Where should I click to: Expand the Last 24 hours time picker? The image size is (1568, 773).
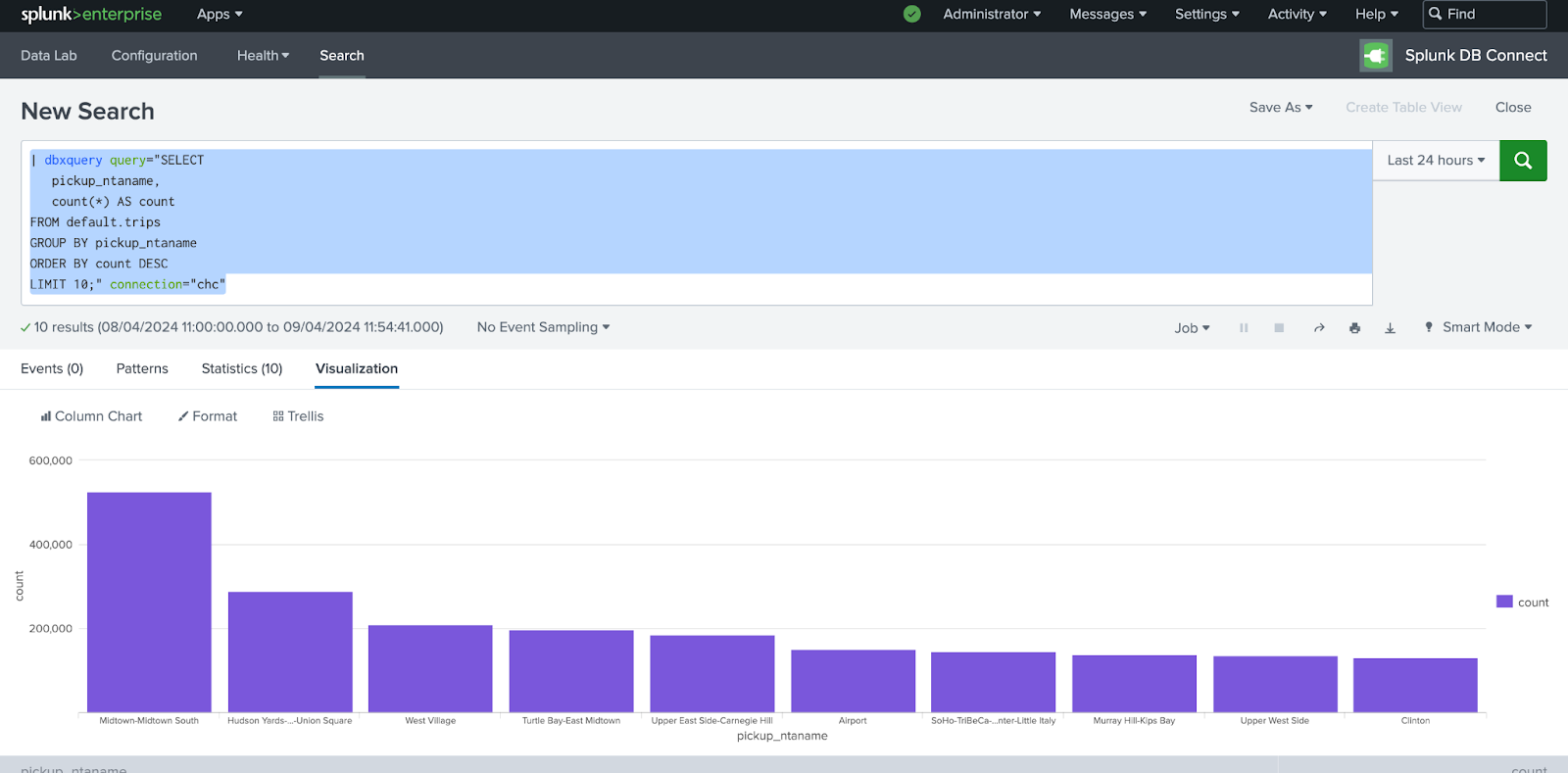point(1436,161)
